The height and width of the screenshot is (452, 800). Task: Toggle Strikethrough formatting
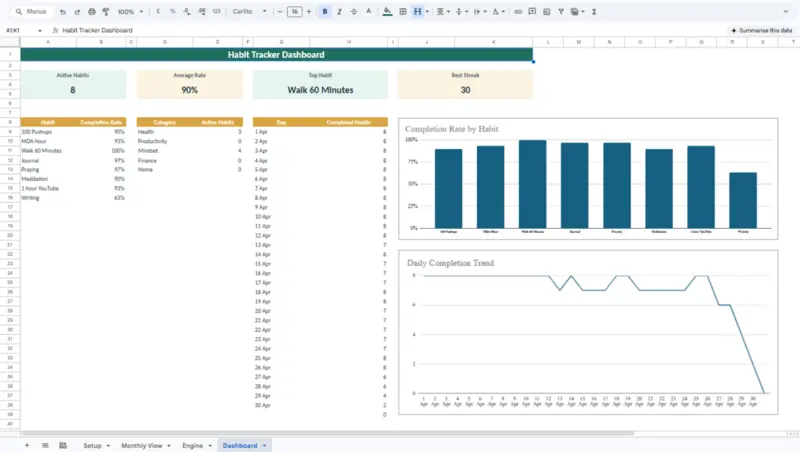[x=354, y=12]
